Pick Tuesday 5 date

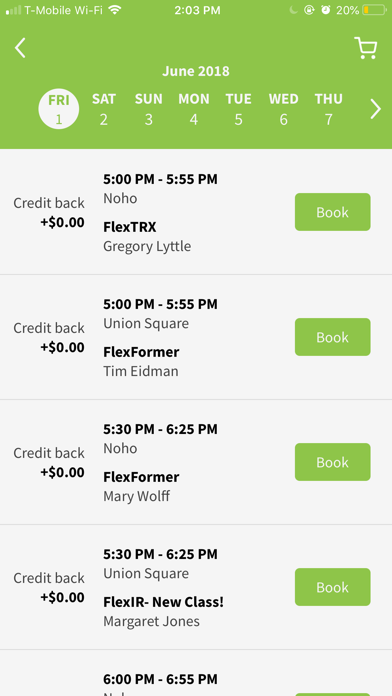point(238,109)
